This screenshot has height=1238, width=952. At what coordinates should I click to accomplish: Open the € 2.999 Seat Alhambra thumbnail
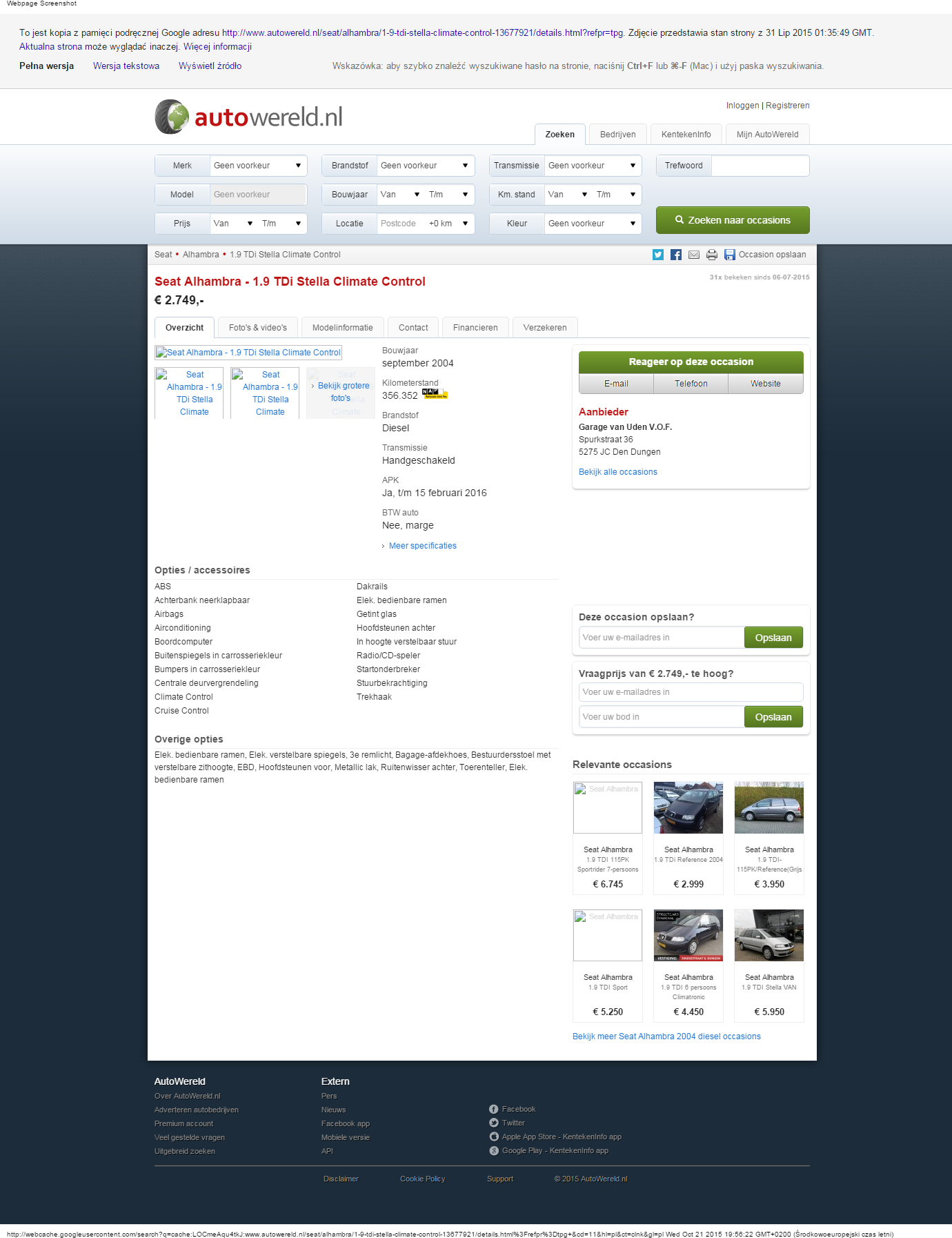click(x=688, y=807)
